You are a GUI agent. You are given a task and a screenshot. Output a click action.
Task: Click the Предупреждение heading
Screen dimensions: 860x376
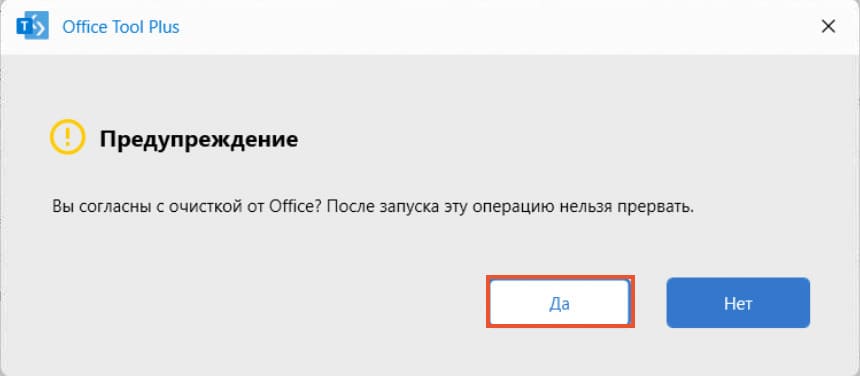pyautogui.click(x=199, y=139)
